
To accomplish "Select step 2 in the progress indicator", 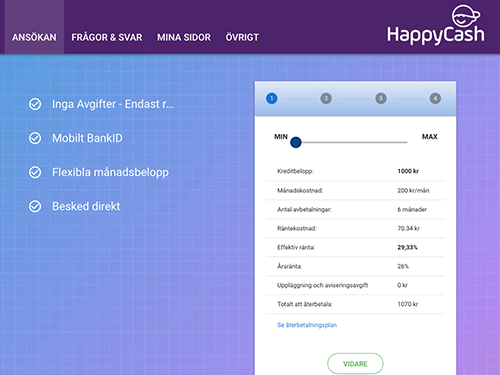I will coord(326,98).
